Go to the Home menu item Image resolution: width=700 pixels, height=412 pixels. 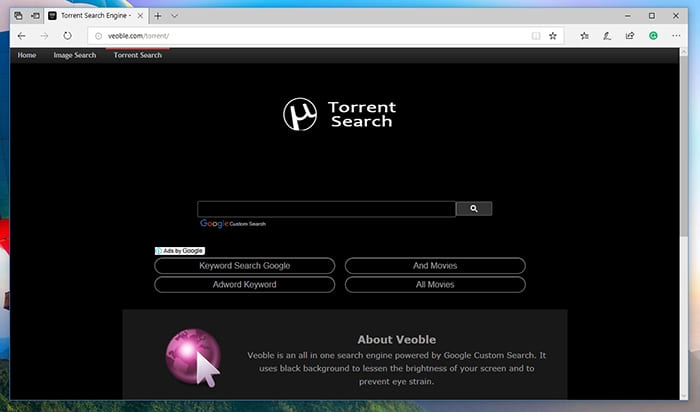click(x=27, y=55)
